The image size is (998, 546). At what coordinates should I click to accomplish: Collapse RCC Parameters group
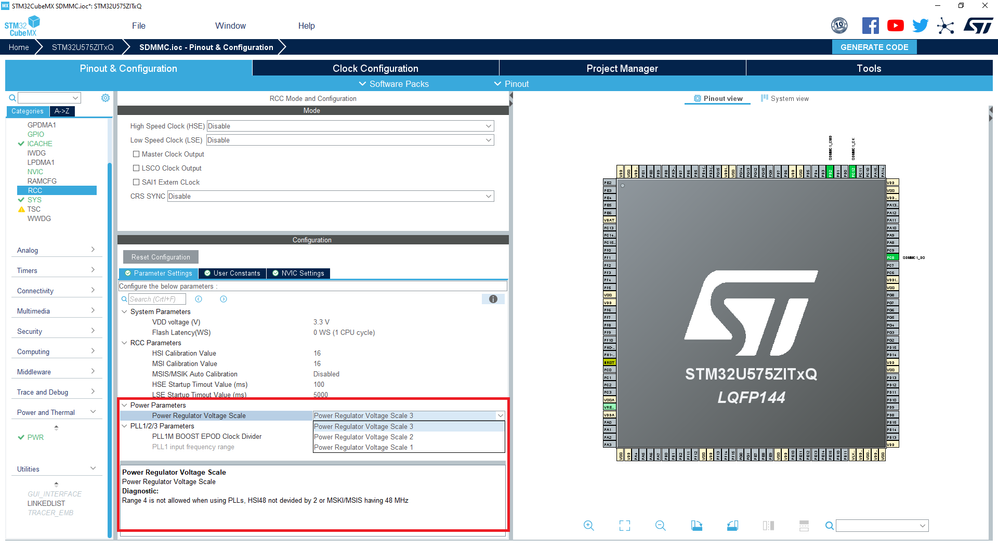125,343
